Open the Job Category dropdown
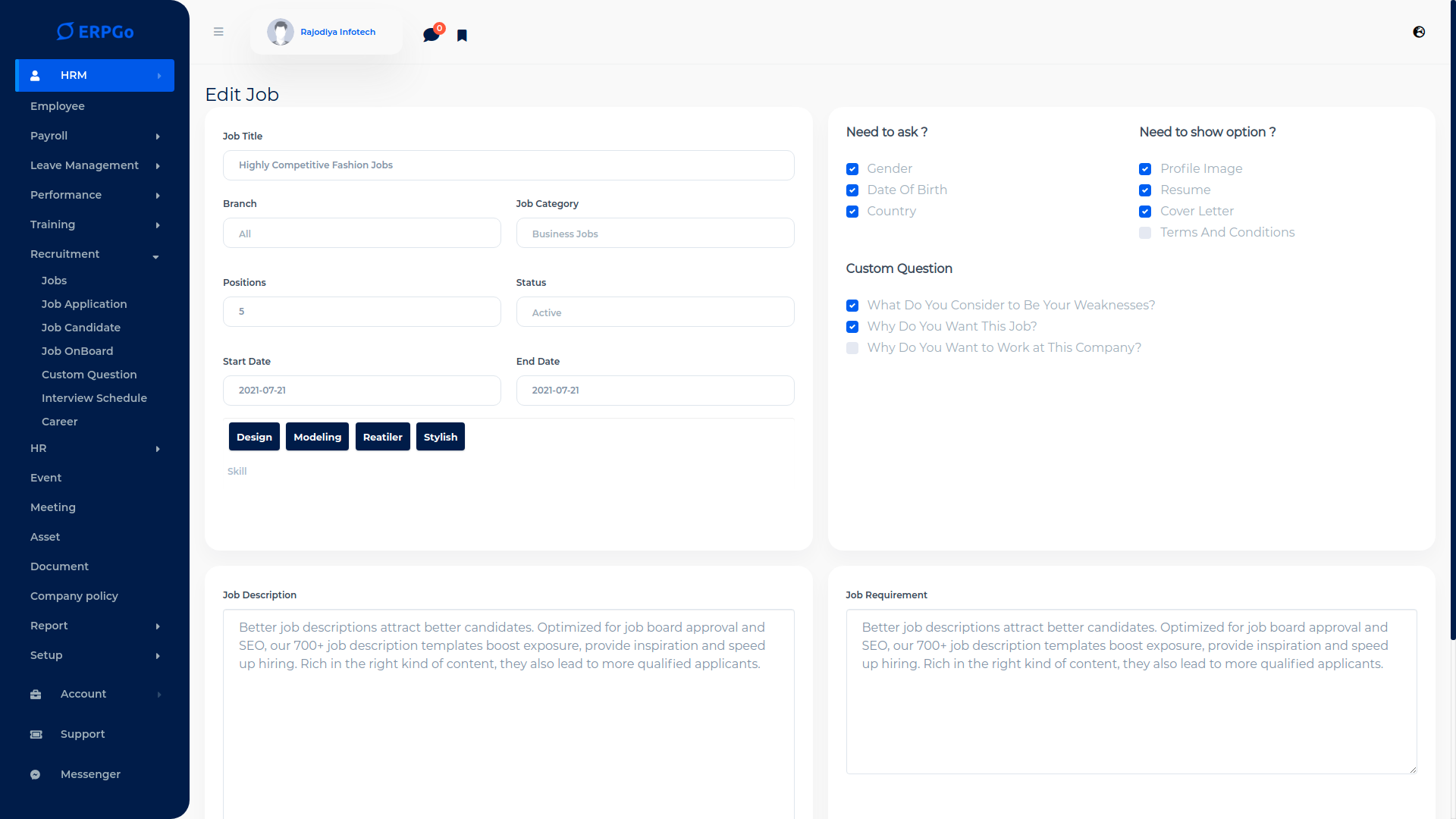 point(655,234)
